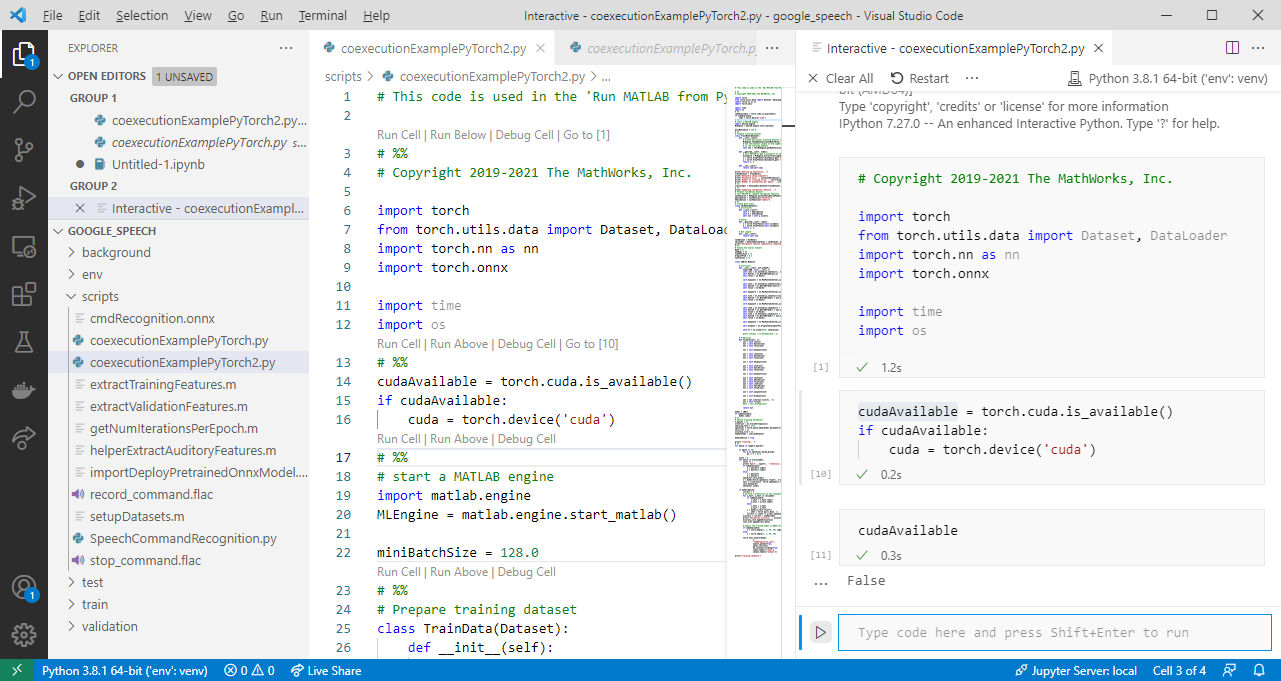Switch to the coexecutionExamplePyTorch2.py editor tab

[x=432, y=48]
